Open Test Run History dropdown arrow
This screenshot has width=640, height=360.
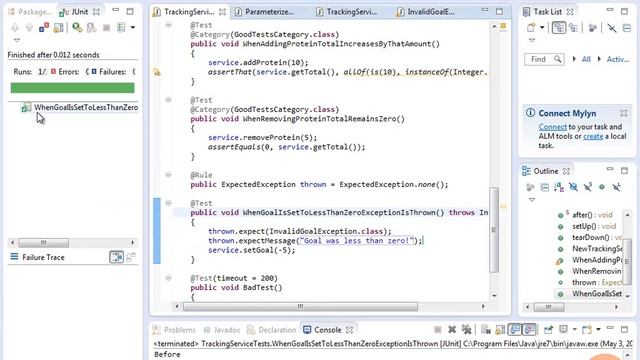pos(133,28)
